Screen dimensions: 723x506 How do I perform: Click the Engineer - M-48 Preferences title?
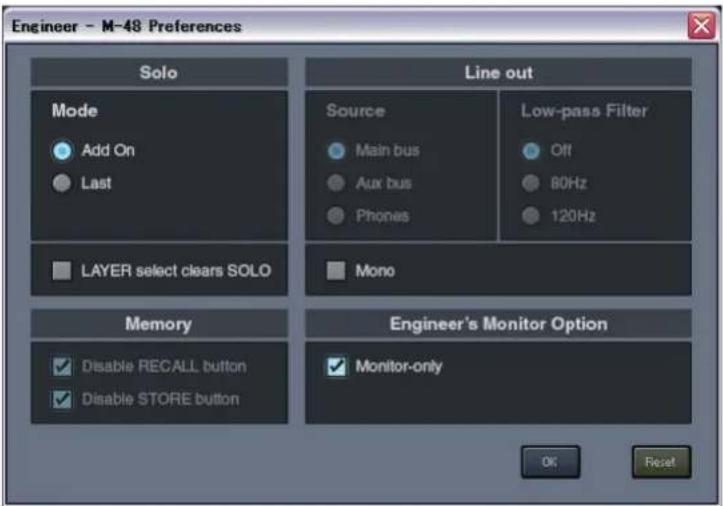pyautogui.click(x=126, y=26)
